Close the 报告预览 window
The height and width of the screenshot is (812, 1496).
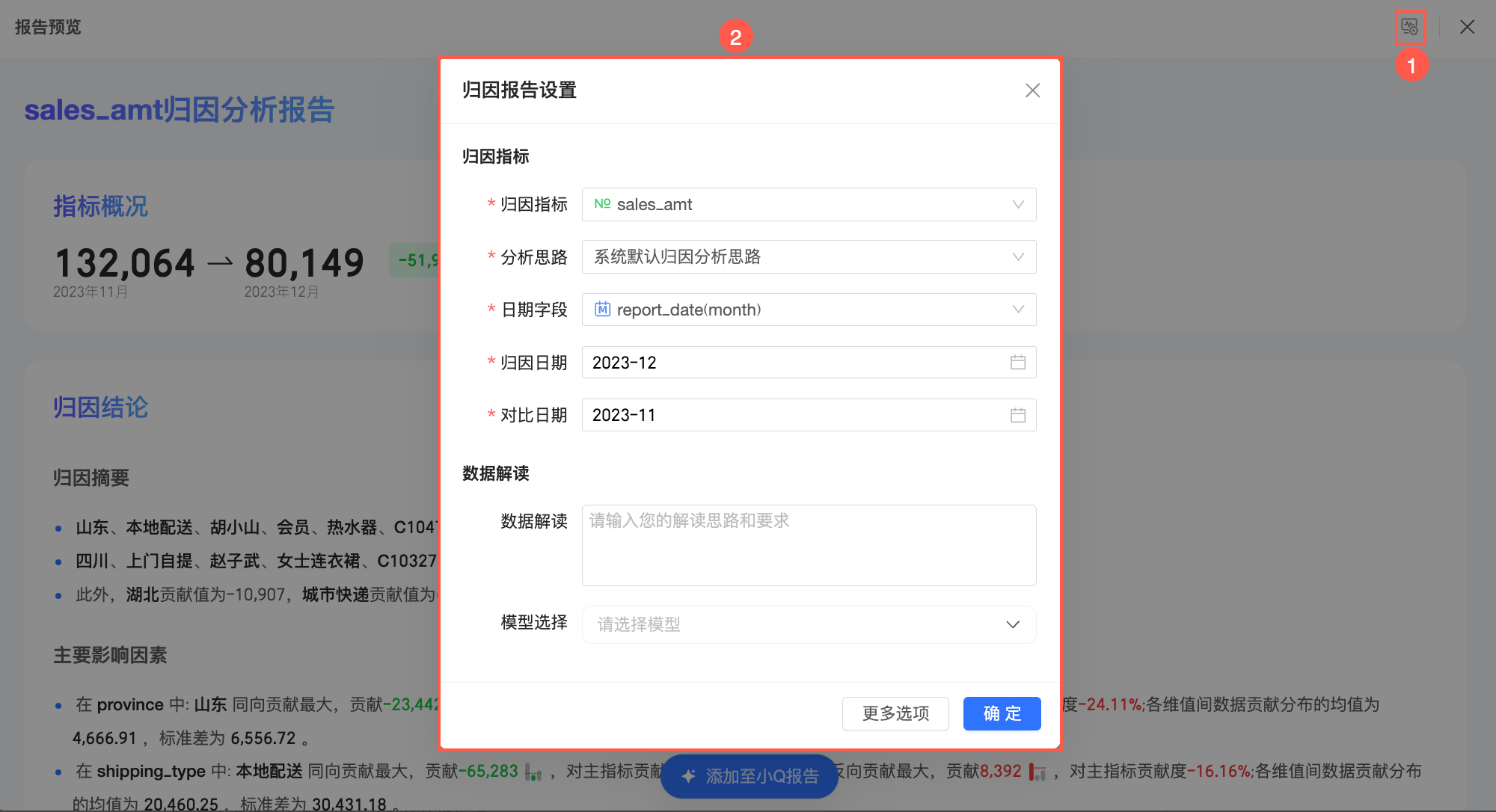pos(1467,28)
